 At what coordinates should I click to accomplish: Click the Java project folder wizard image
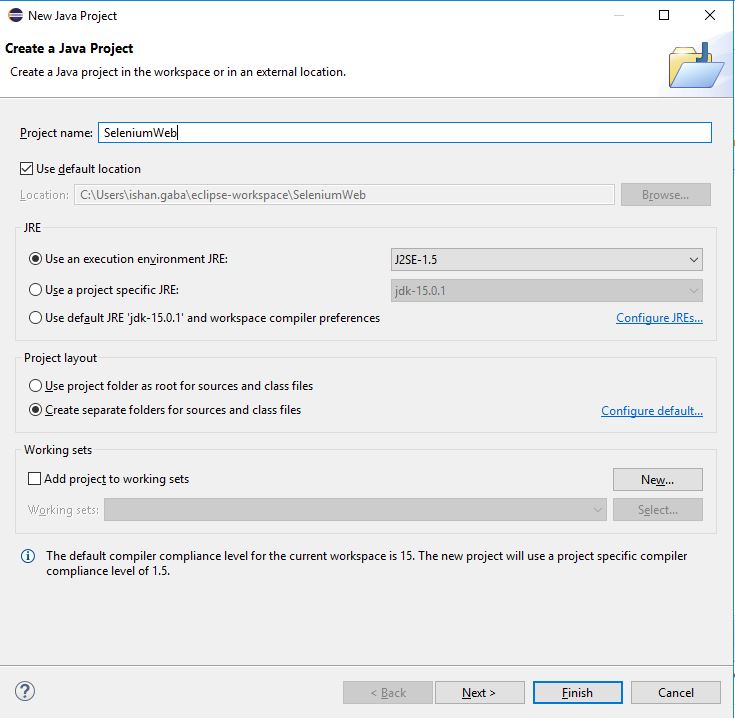tap(697, 65)
